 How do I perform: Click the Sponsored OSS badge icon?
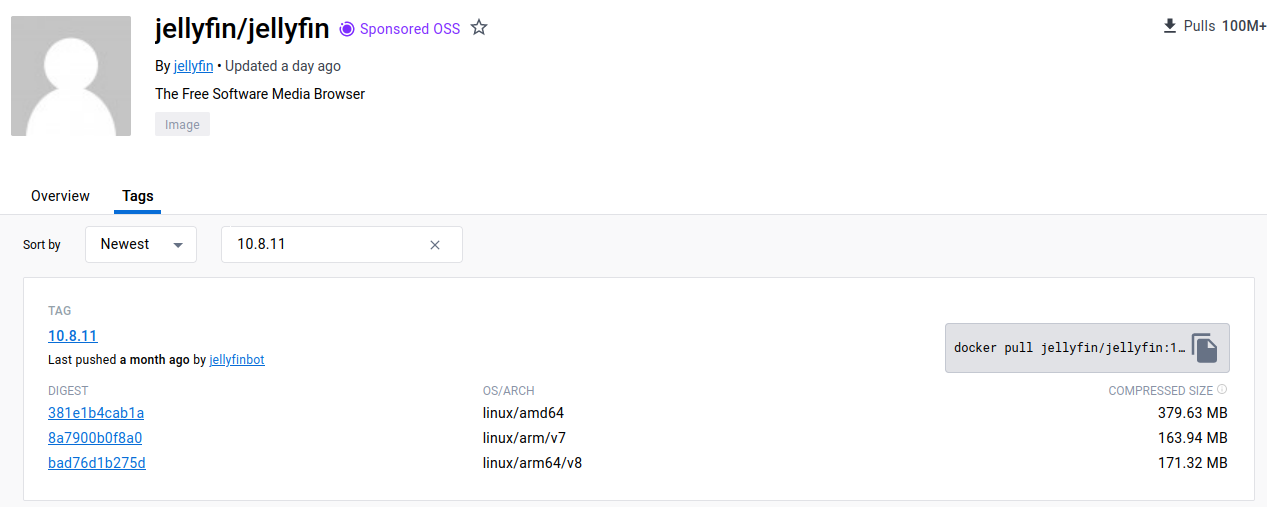(347, 29)
